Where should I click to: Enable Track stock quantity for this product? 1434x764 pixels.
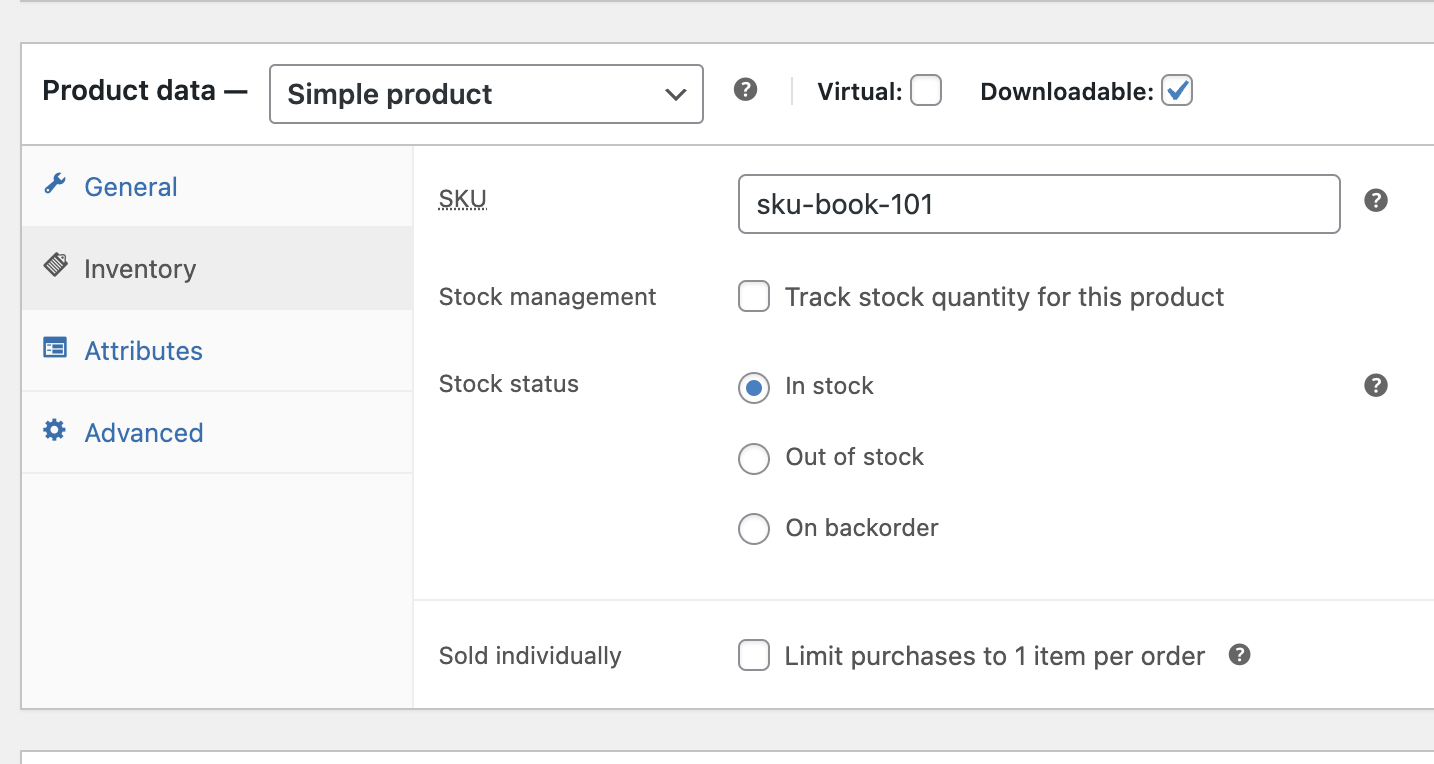point(754,297)
